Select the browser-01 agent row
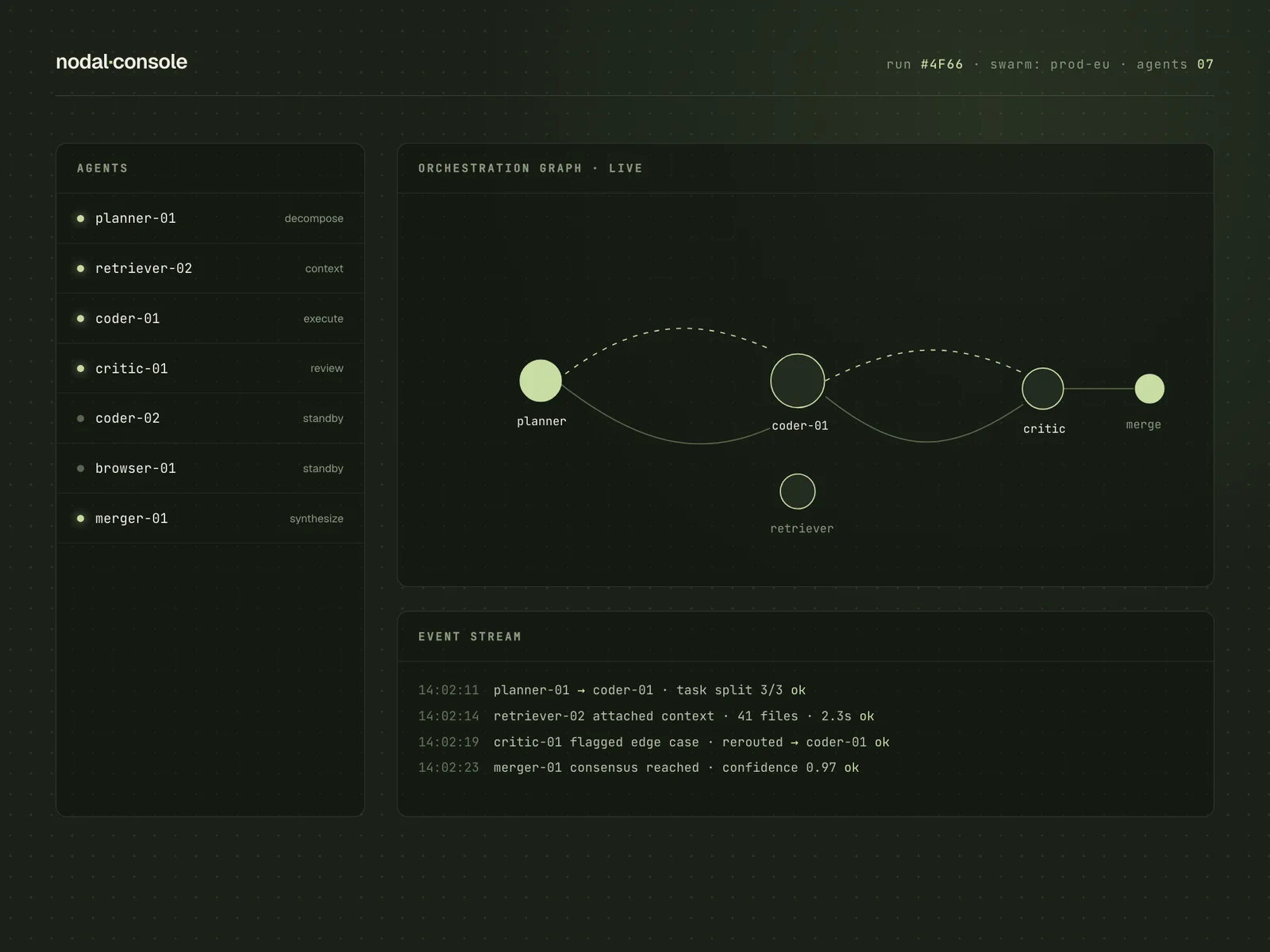Viewport: 1270px width, 952px height. click(210, 468)
